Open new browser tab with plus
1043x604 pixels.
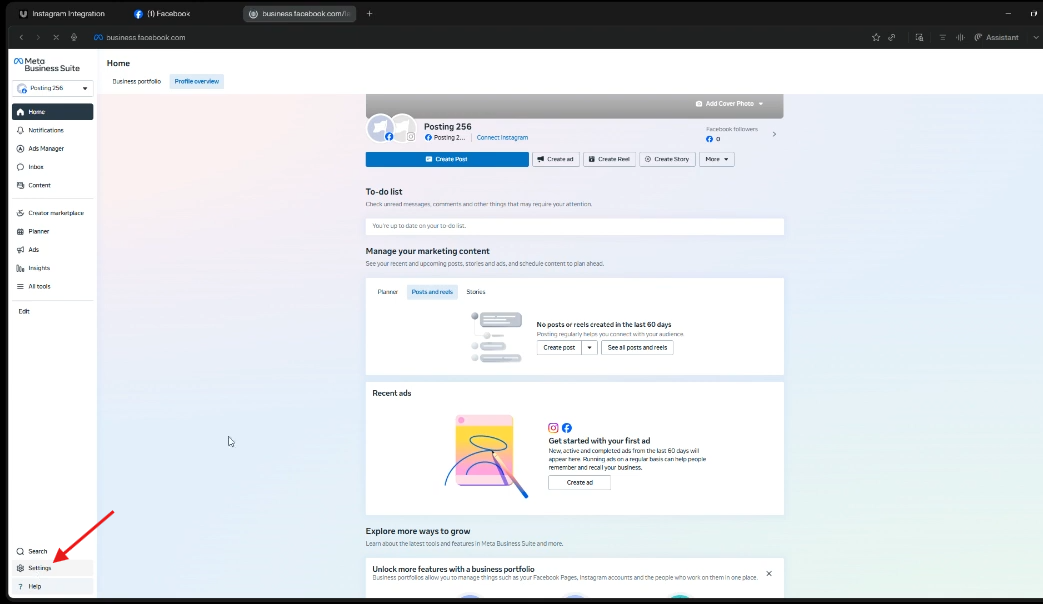tap(369, 13)
